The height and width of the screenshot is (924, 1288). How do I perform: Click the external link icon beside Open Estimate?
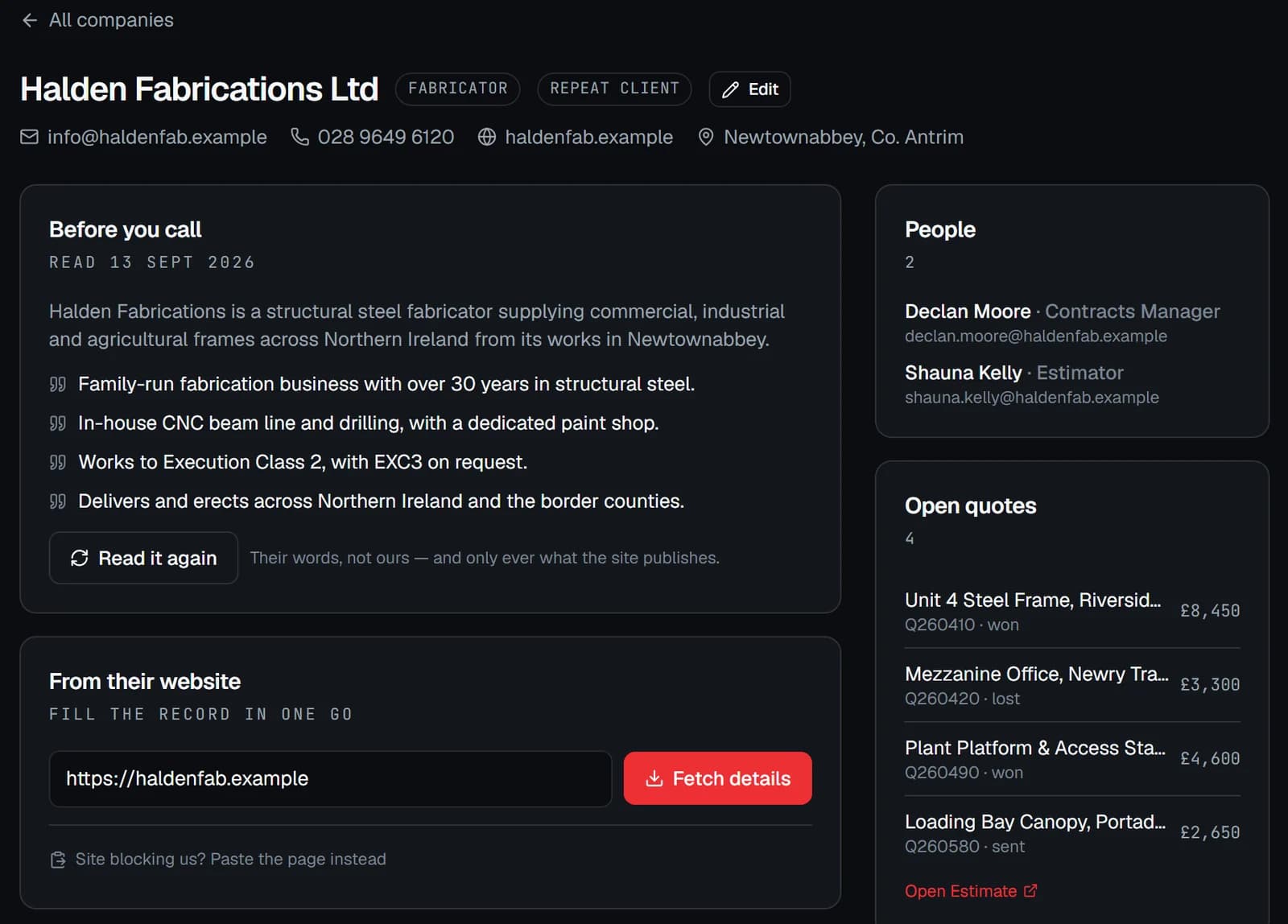(1030, 891)
